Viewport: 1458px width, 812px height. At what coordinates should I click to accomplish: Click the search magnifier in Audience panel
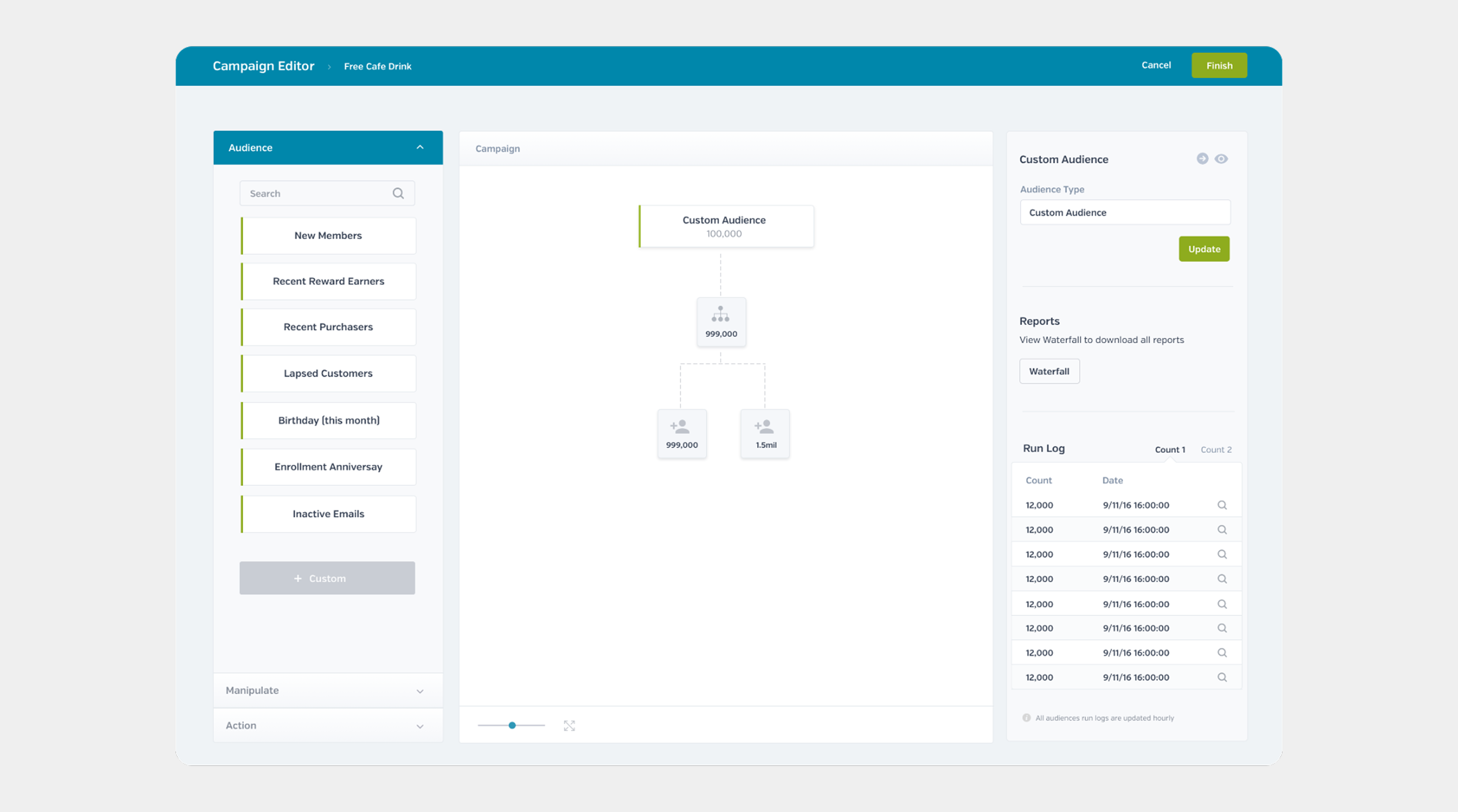point(399,193)
